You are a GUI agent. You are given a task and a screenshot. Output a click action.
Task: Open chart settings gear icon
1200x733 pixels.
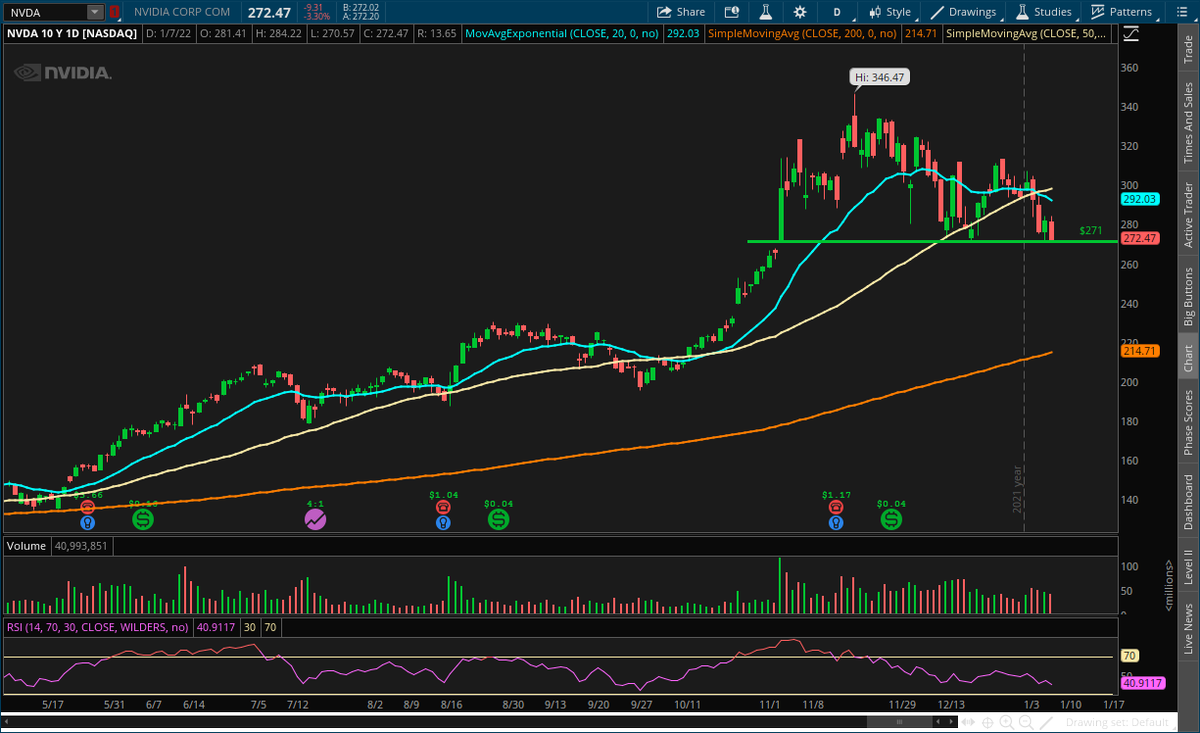[800, 12]
